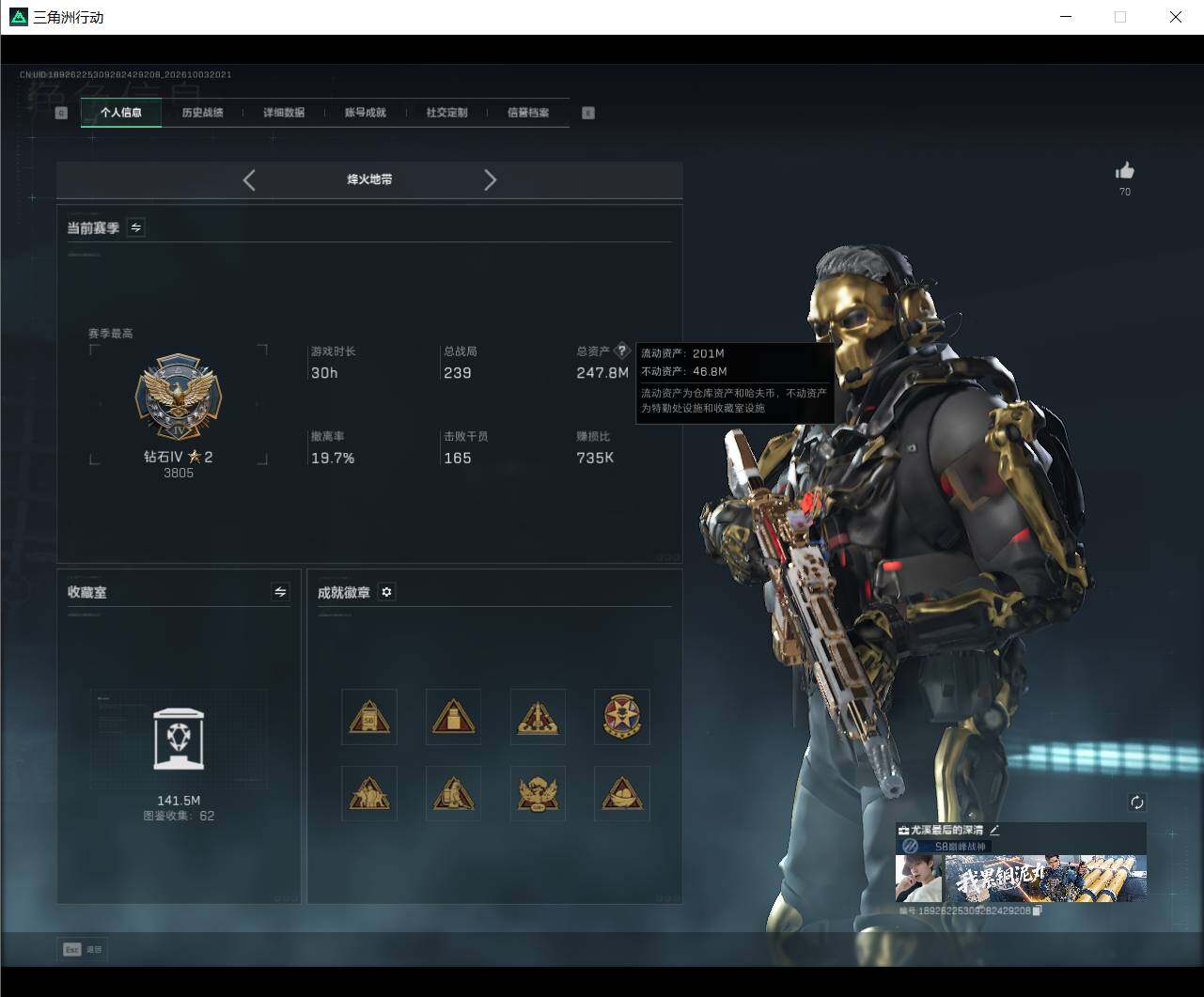Open the 成就徽章 settings gear
Screen dimensions: 1204x997
point(386,592)
